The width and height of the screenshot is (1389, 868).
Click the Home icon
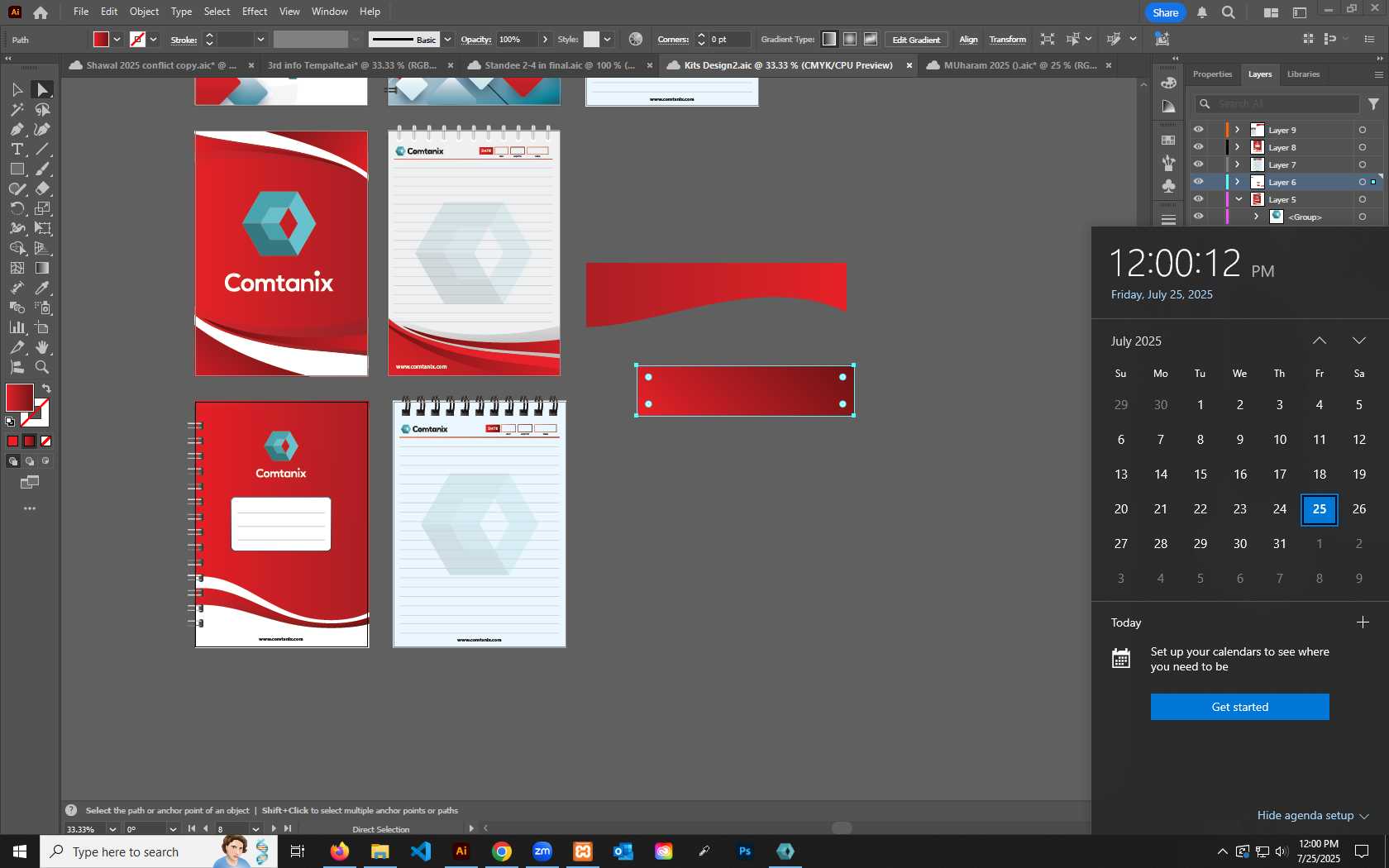(x=41, y=12)
